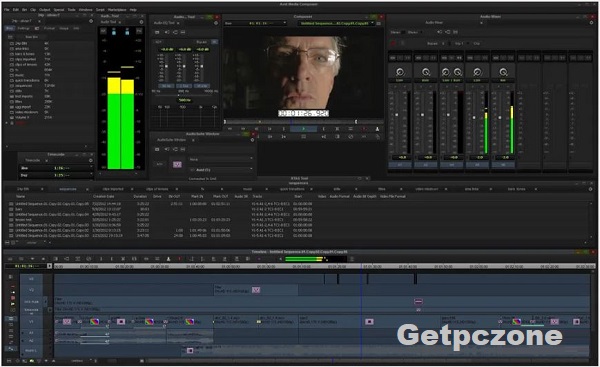Screen dimensions: 600x367
Task: Open the Help menu
Action: coord(133,10)
